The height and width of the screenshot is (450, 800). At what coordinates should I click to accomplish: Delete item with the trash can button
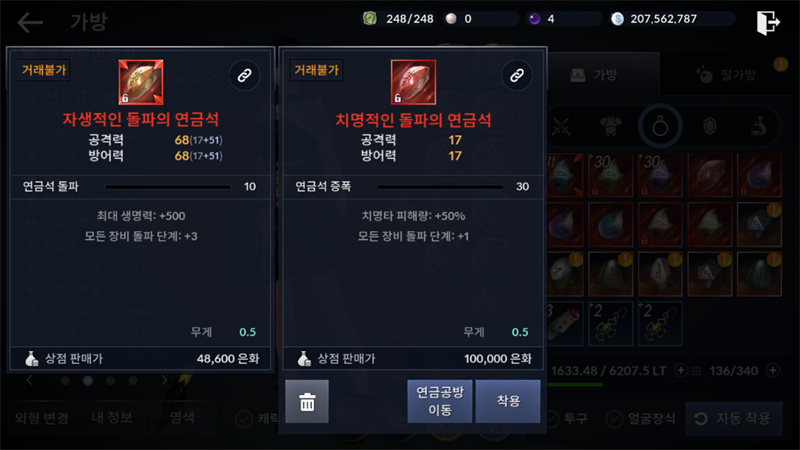307,402
